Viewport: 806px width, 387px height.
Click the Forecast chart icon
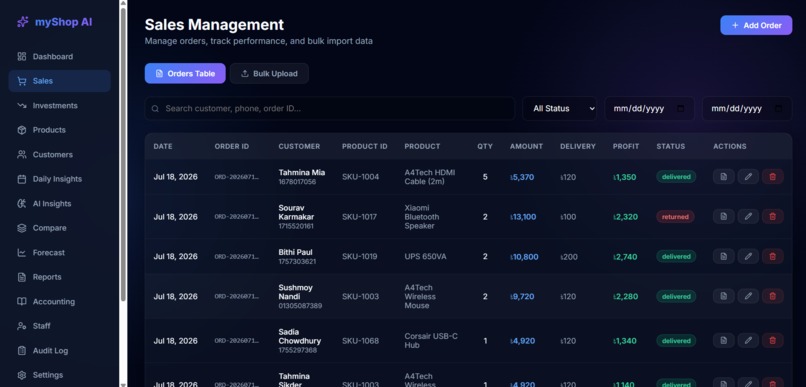pos(22,252)
